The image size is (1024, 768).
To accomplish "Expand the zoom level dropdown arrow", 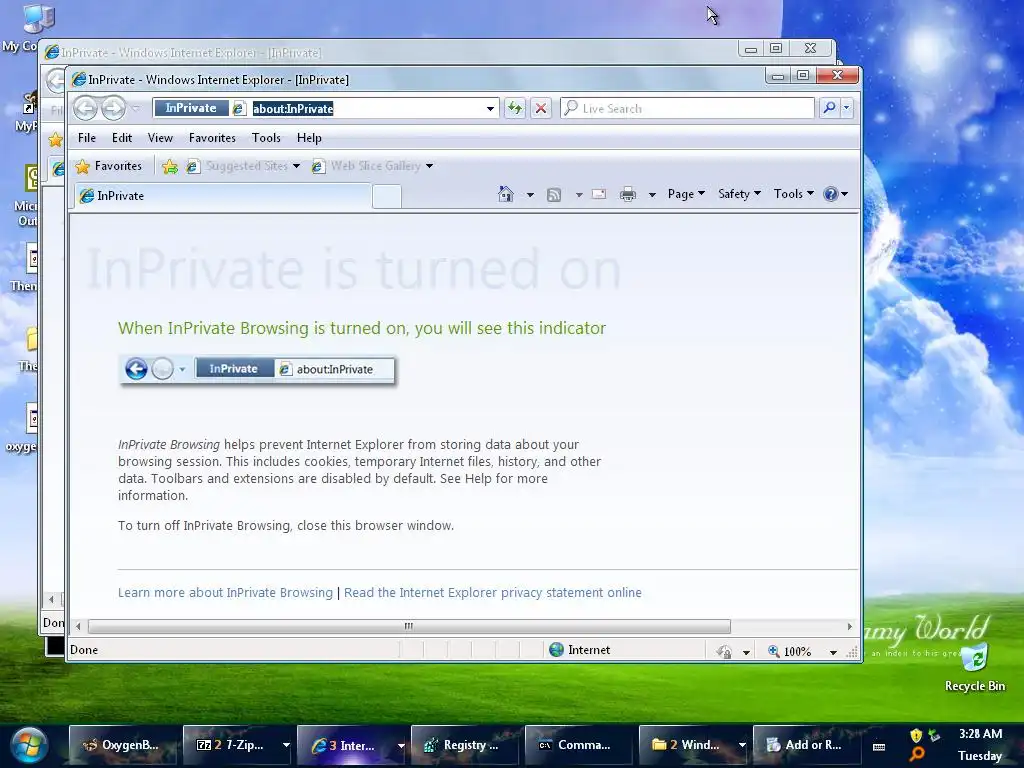I will pyautogui.click(x=833, y=652).
